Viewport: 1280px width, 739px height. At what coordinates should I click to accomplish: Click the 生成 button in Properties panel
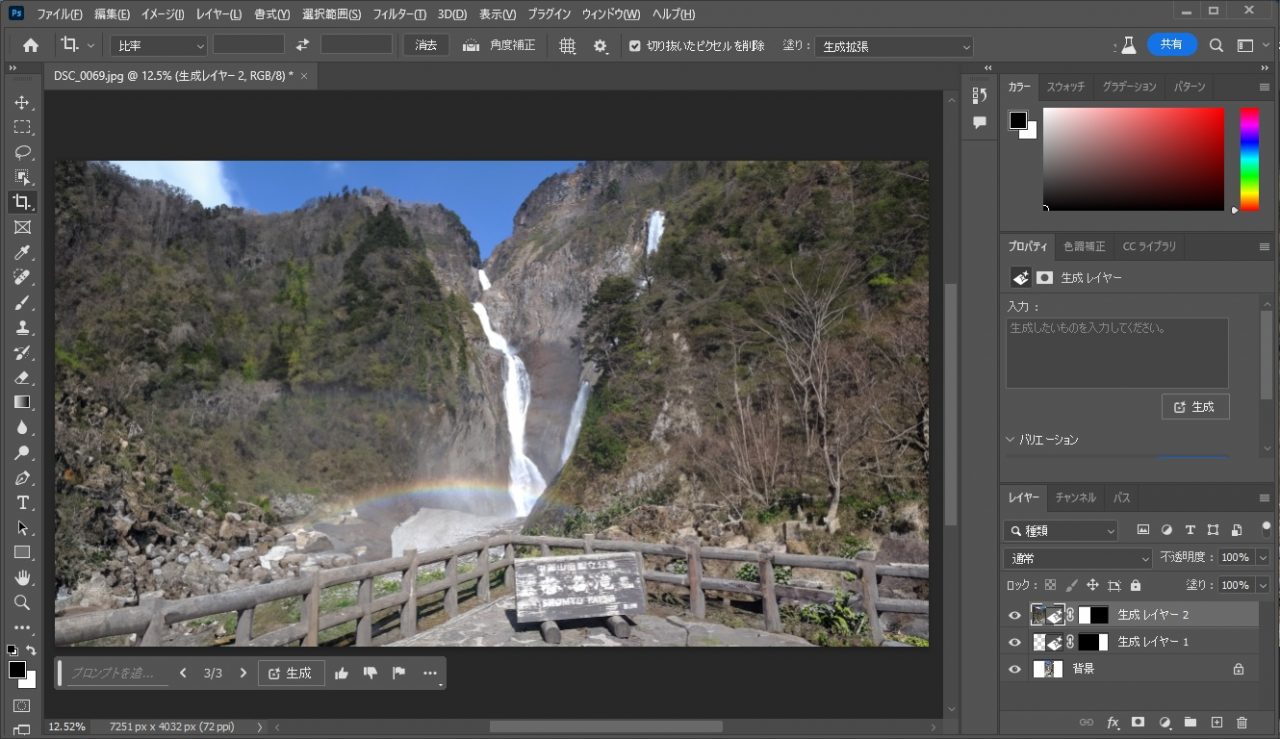click(x=1195, y=407)
